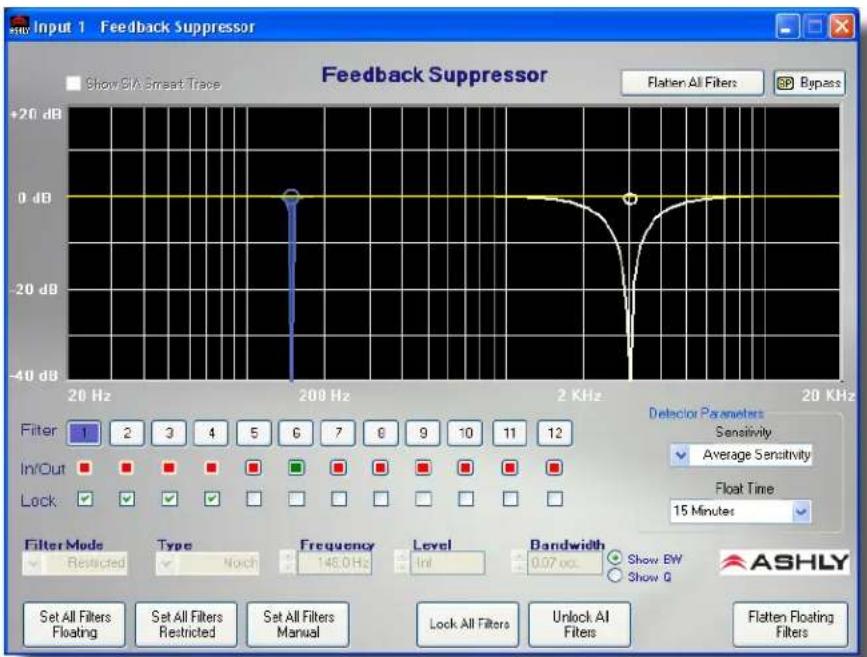
Task: Click Lock All Filters button
Action: tap(468, 624)
